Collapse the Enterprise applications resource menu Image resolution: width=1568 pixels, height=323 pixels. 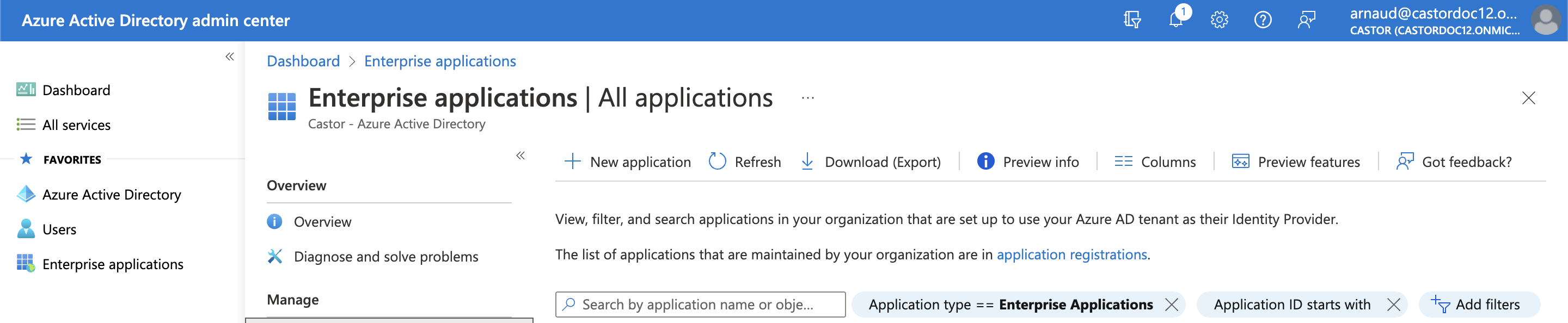pos(520,156)
